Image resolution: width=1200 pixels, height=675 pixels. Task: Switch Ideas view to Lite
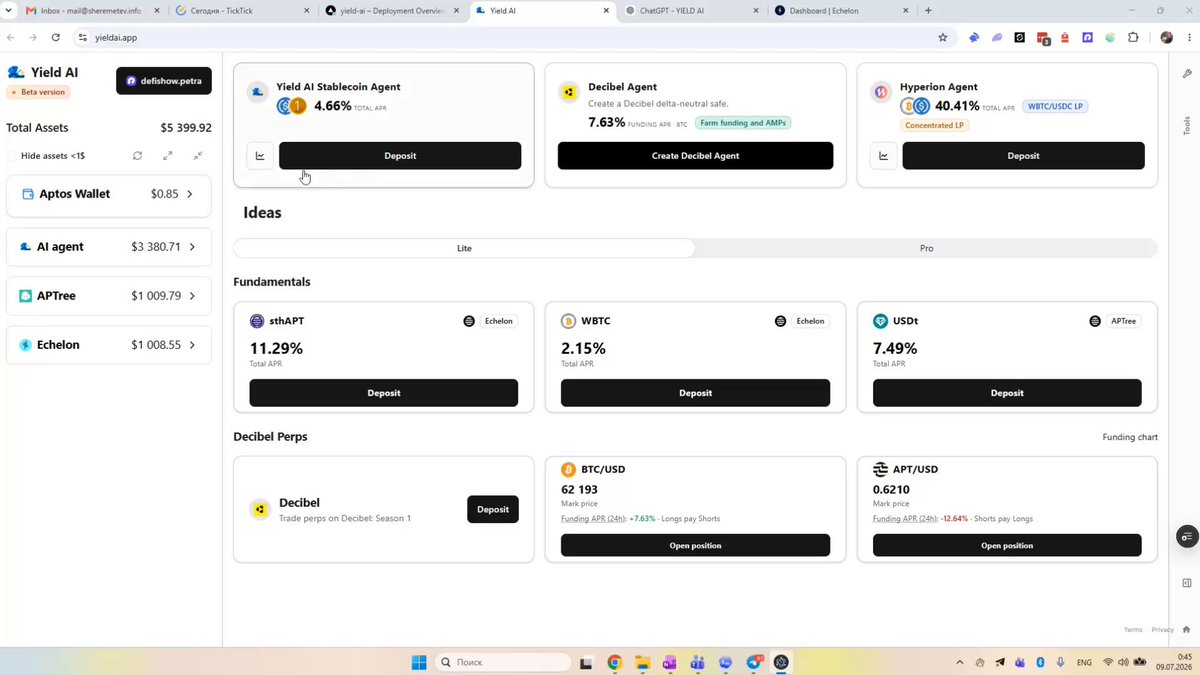click(x=464, y=248)
